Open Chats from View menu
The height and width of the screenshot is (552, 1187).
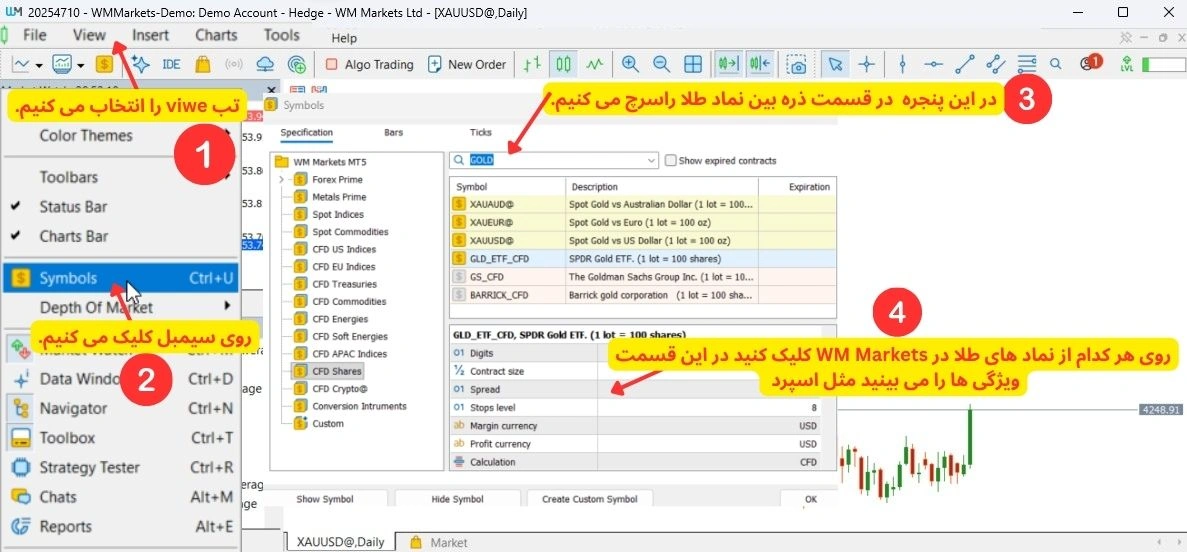pyautogui.click(x=121, y=497)
